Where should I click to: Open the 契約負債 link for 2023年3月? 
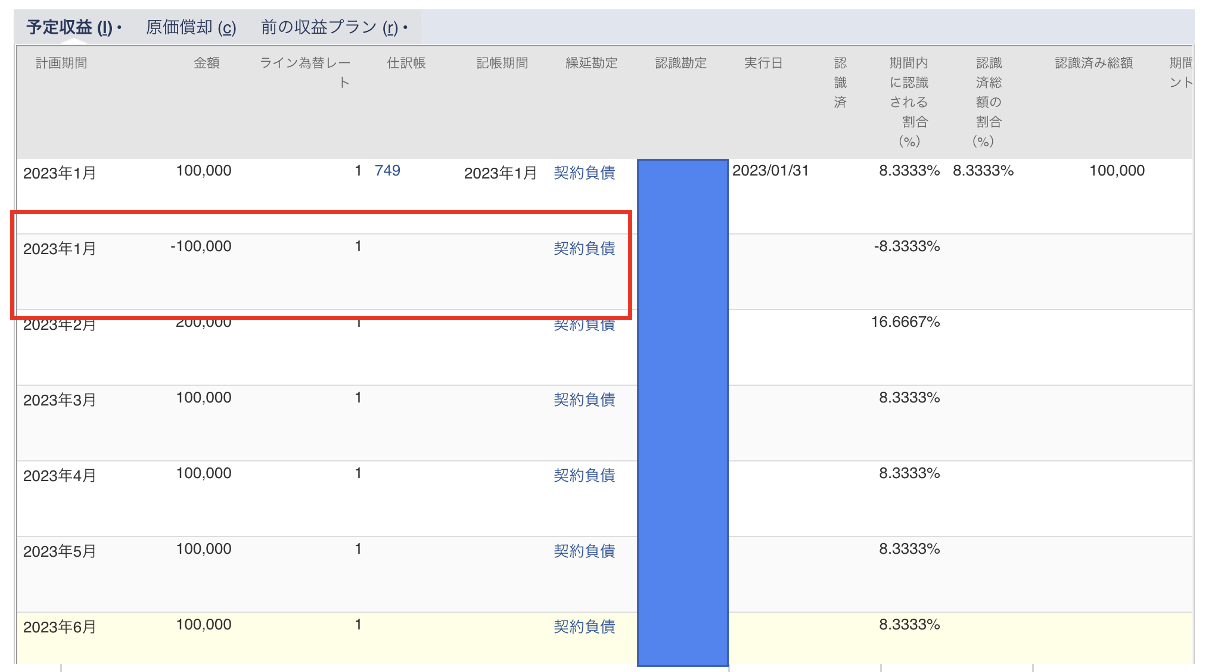583,397
